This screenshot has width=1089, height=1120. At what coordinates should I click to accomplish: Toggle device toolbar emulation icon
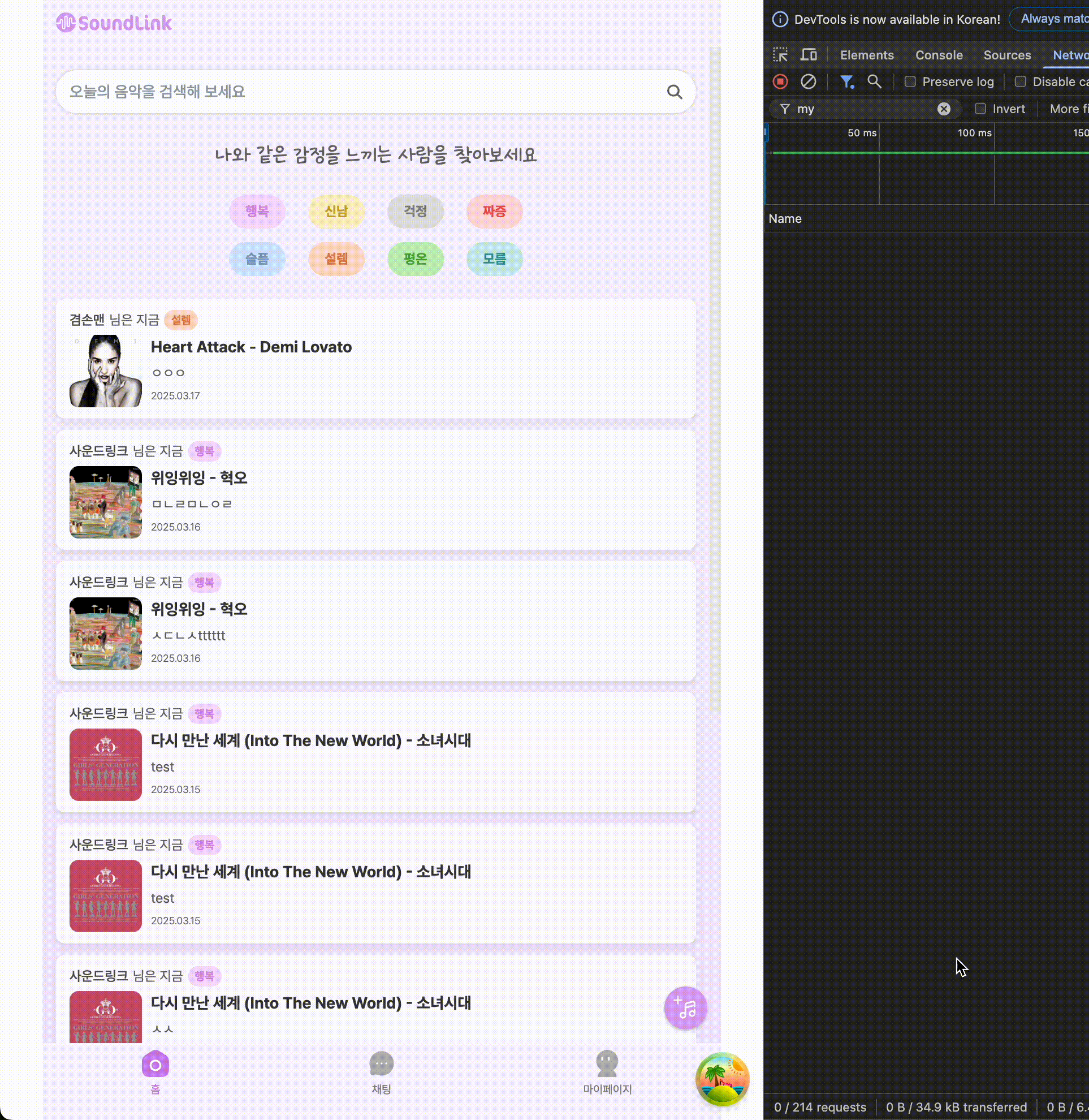pyautogui.click(x=808, y=55)
